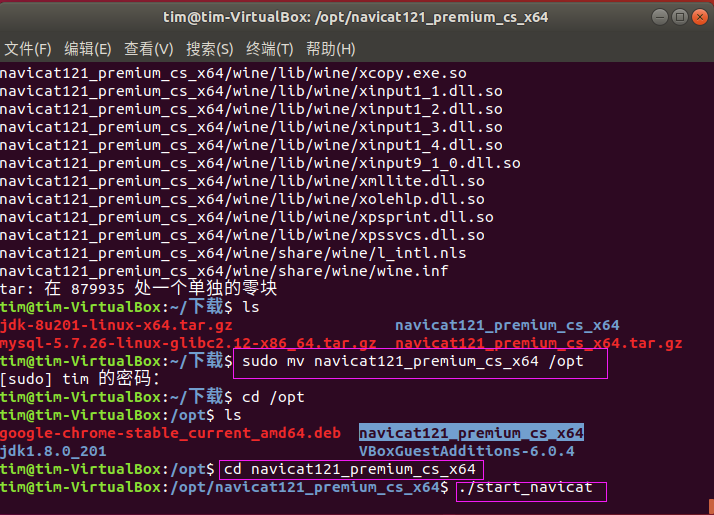Click the xpssvcs.dll.so output line
714x515 pixels.
[242, 235]
